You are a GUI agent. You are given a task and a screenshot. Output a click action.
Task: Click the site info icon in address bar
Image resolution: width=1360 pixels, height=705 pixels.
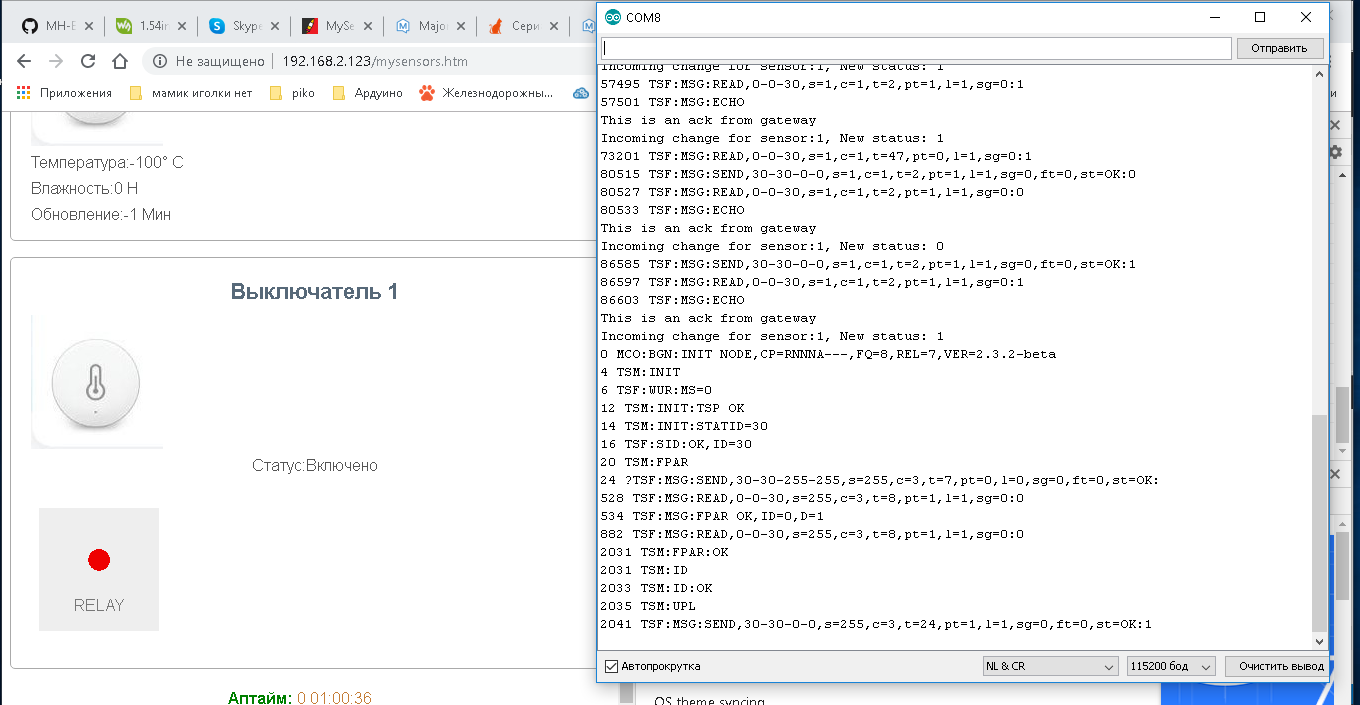pyautogui.click(x=160, y=61)
